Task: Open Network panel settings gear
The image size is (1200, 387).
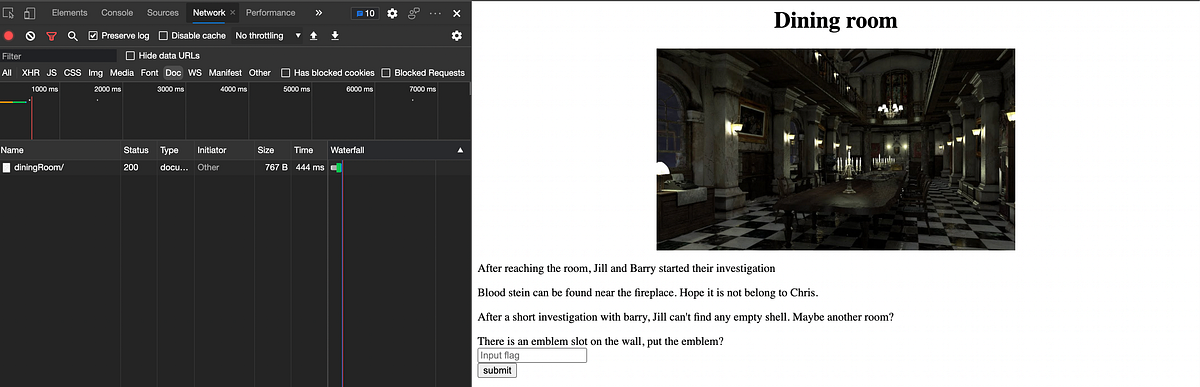Action: pos(457,36)
